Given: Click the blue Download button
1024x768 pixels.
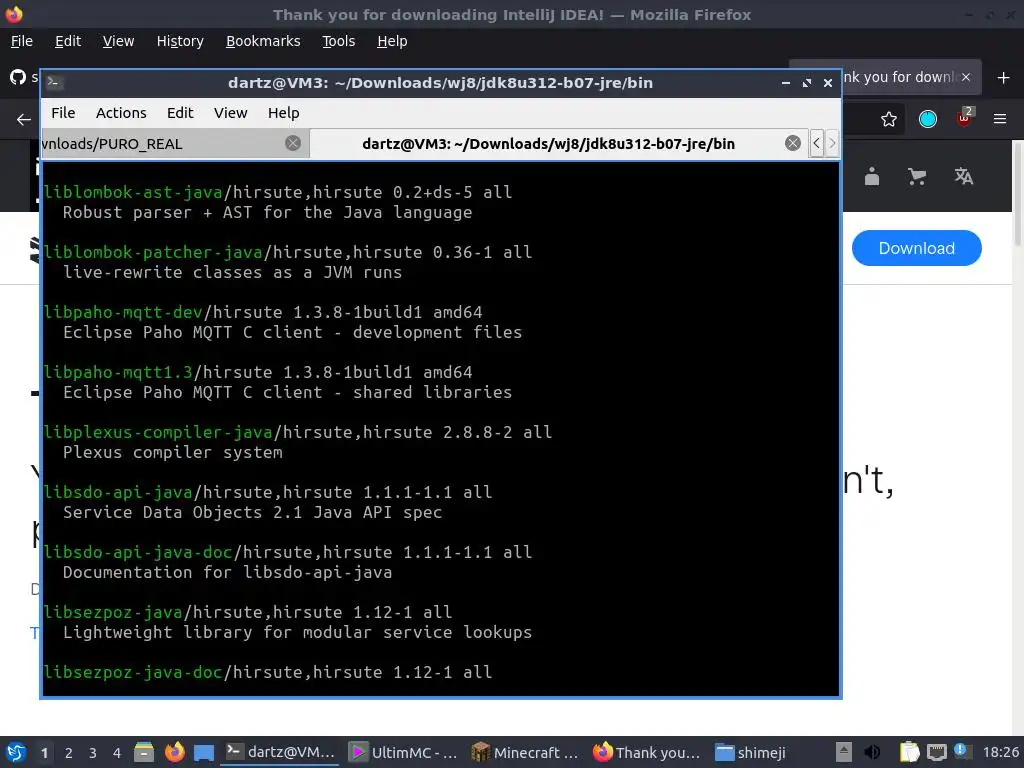Looking at the screenshot, I should (x=916, y=248).
